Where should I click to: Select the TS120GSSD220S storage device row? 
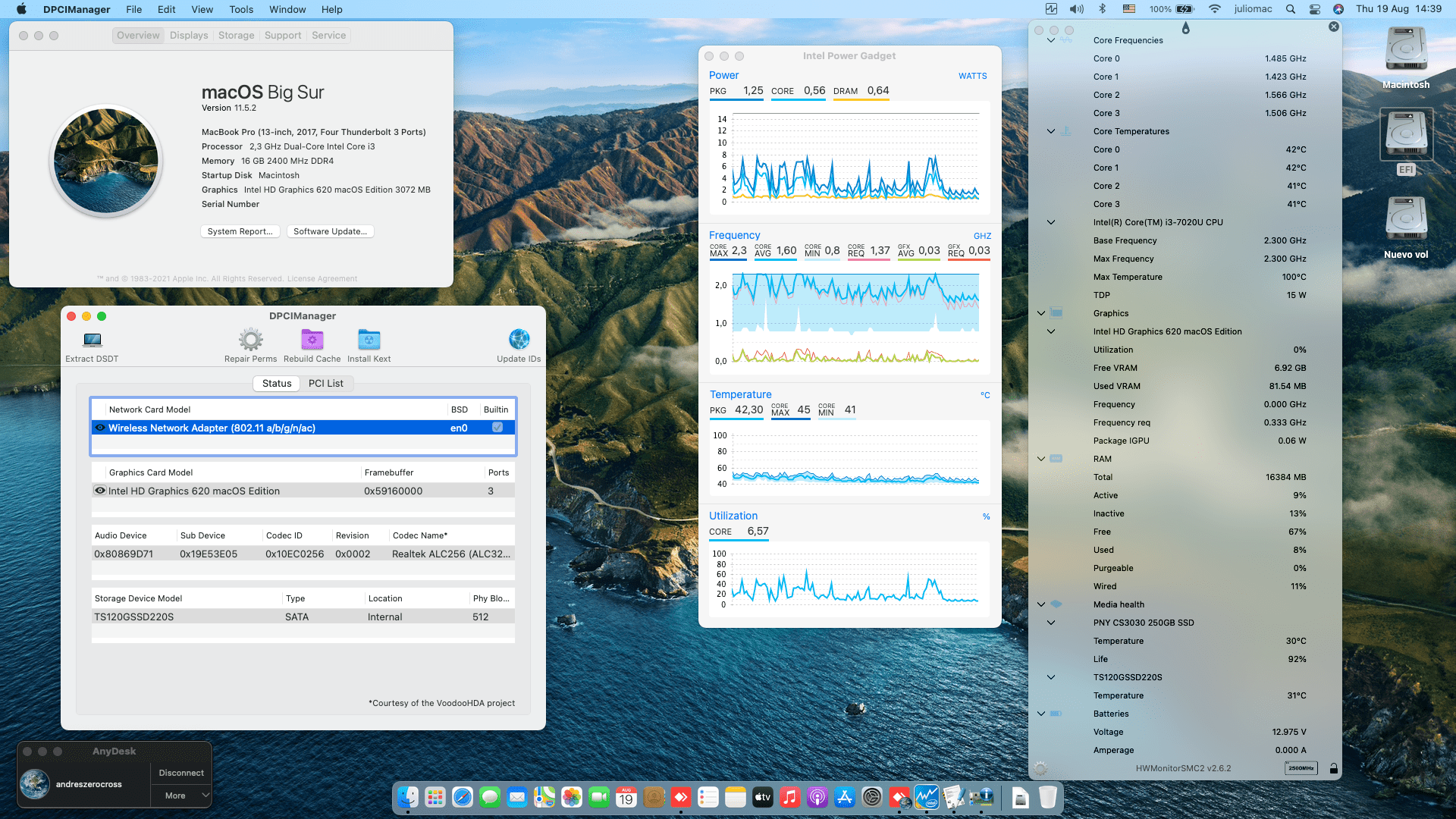point(303,617)
